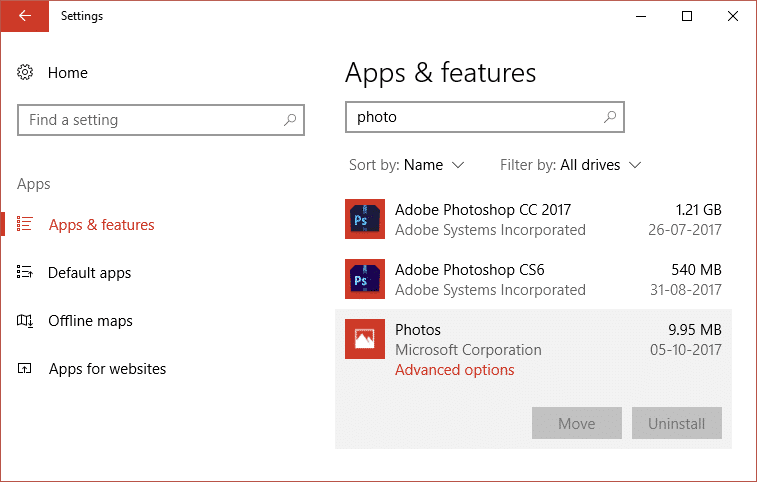Maximize the Settings window
757x482 pixels.
pyautogui.click(x=687, y=16)
